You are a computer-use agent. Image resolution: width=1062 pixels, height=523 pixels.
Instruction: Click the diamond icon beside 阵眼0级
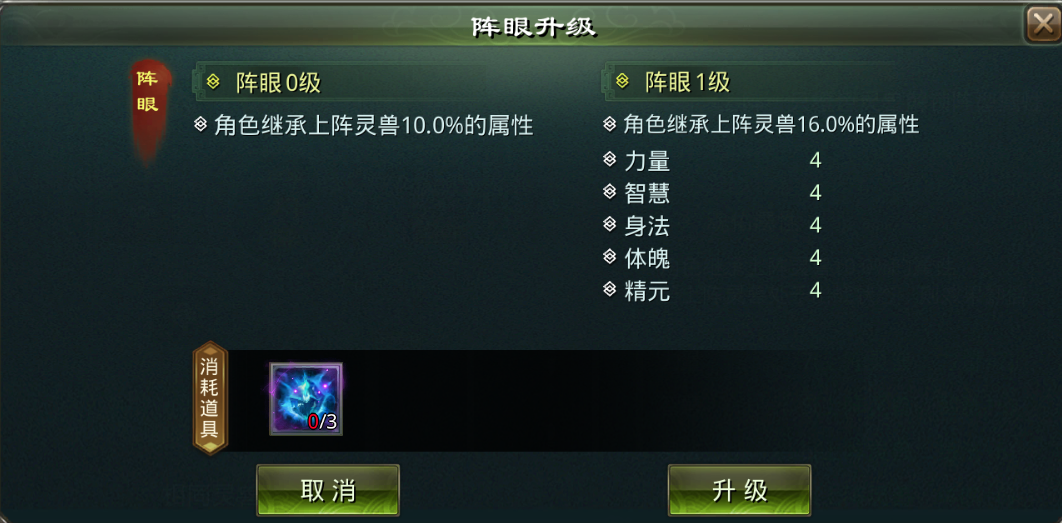(213, 82)
